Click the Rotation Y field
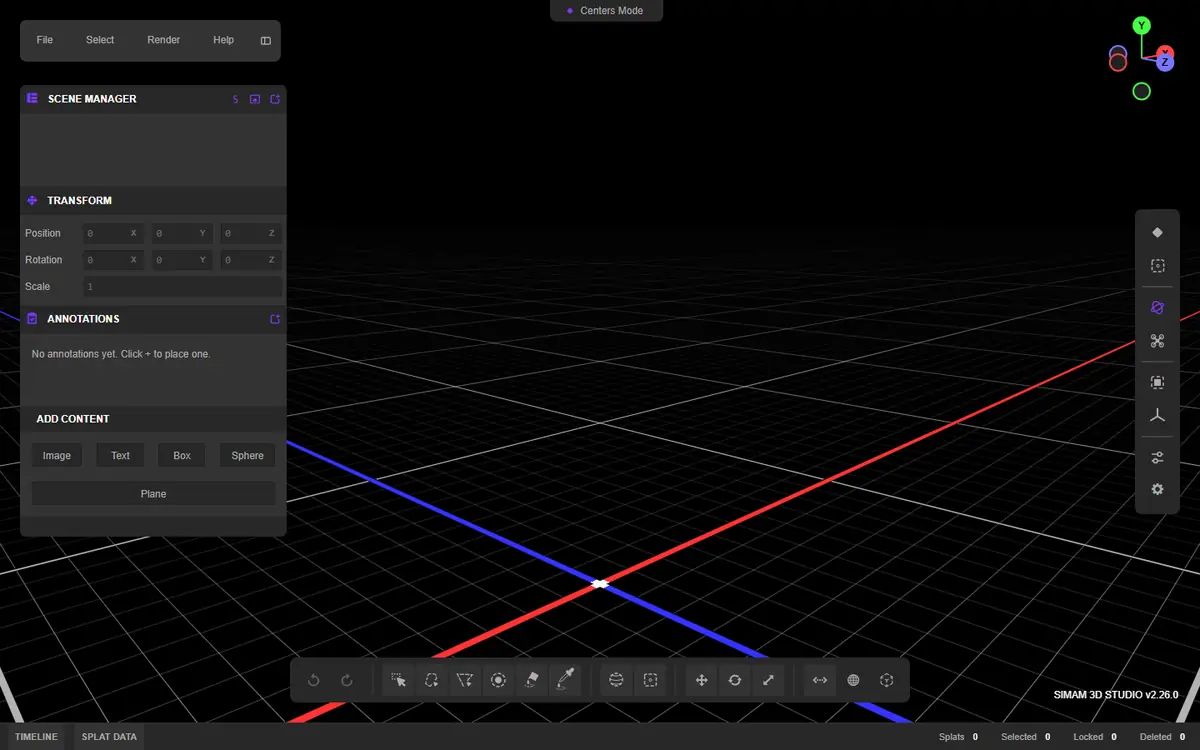 [183, 260]
